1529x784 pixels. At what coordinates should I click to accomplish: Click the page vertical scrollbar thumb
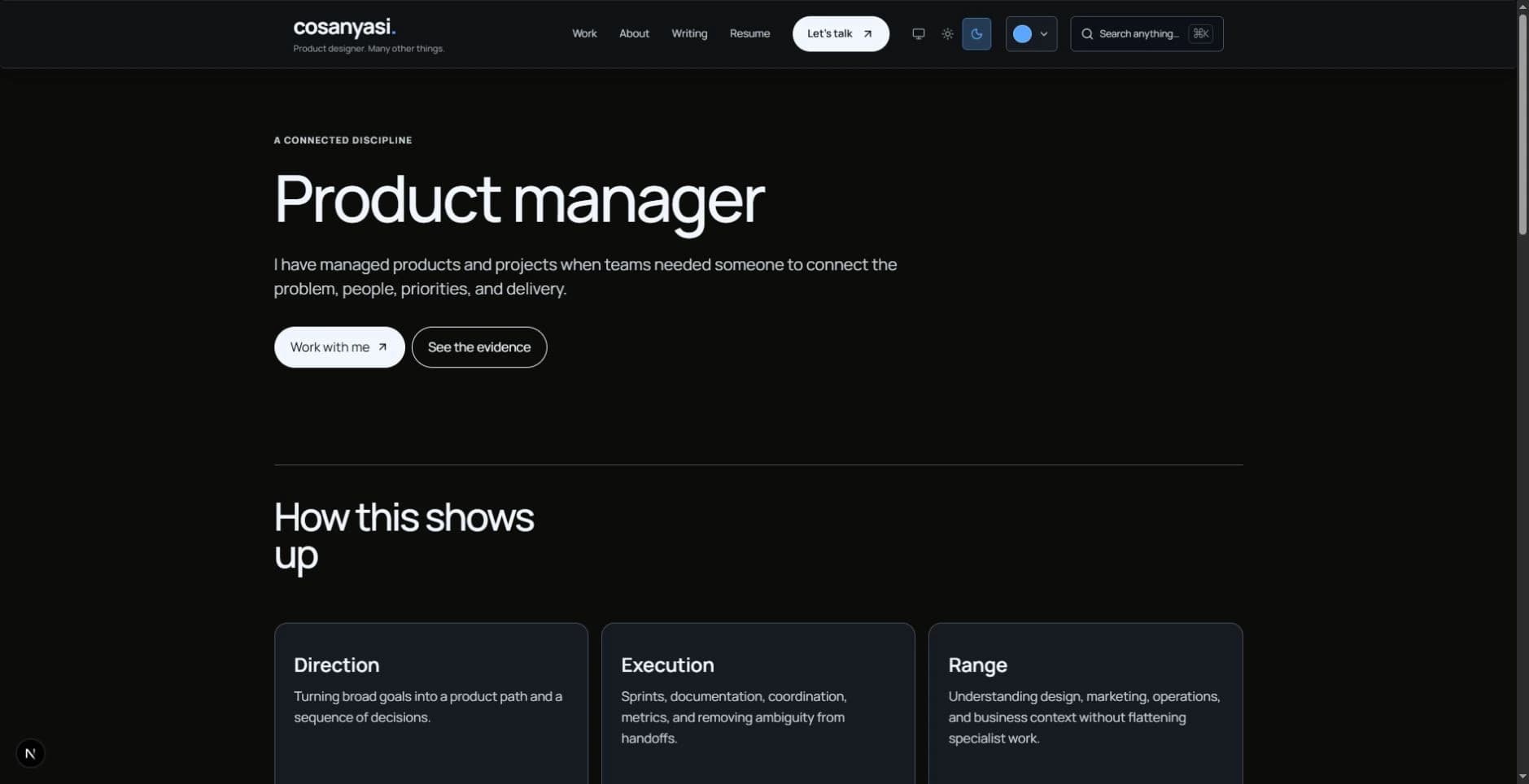(1522, 124)
